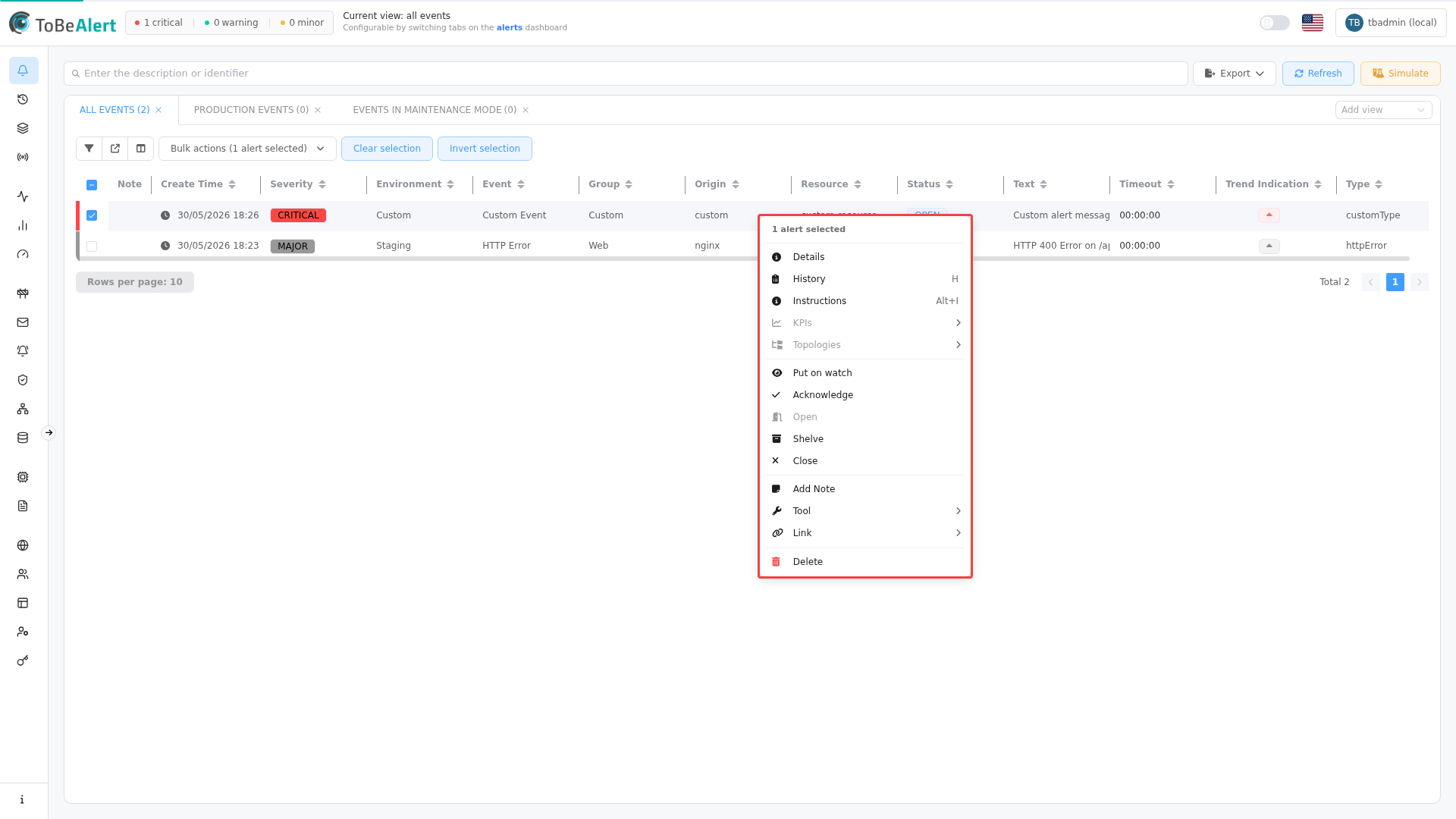Click the red trend indicator of Critical row
1456x819 pixels.
[1269, 215]
